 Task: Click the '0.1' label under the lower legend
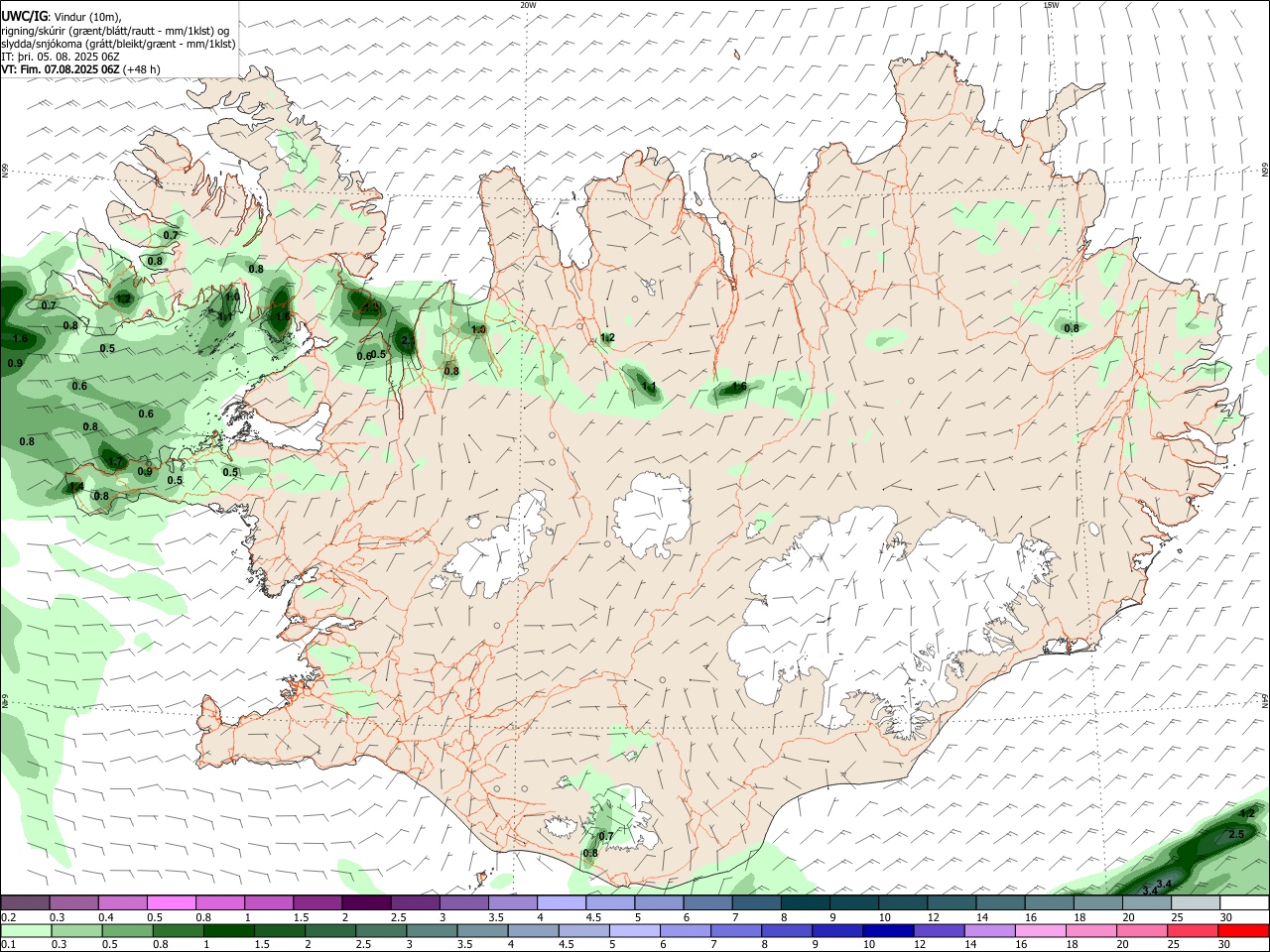click(8, 944)
